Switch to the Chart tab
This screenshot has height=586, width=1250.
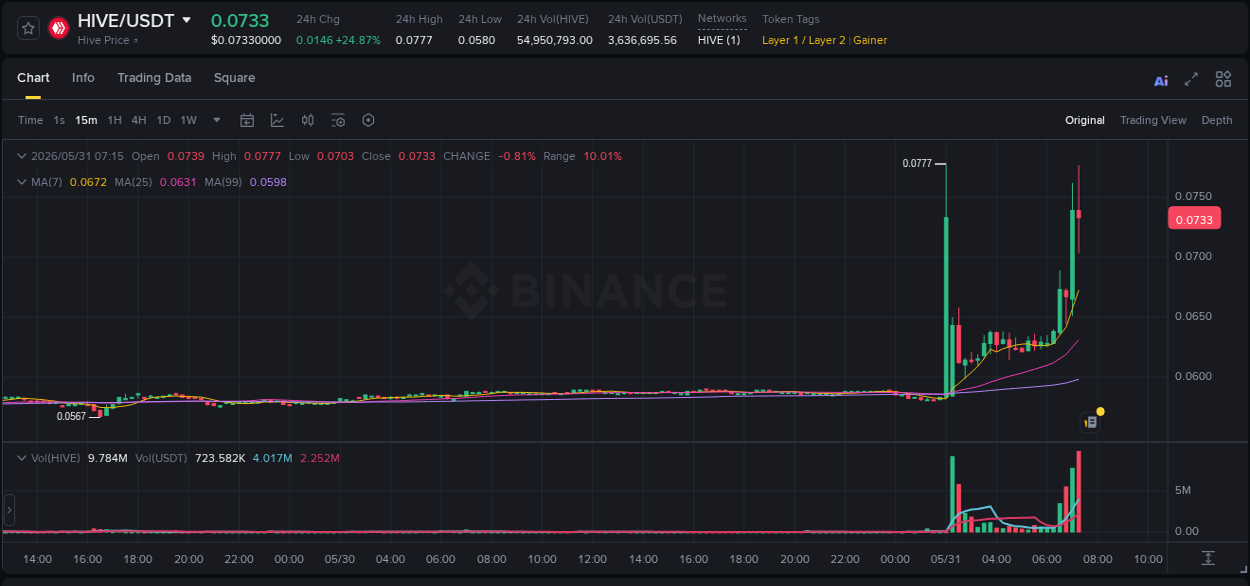tap(33, 78)
